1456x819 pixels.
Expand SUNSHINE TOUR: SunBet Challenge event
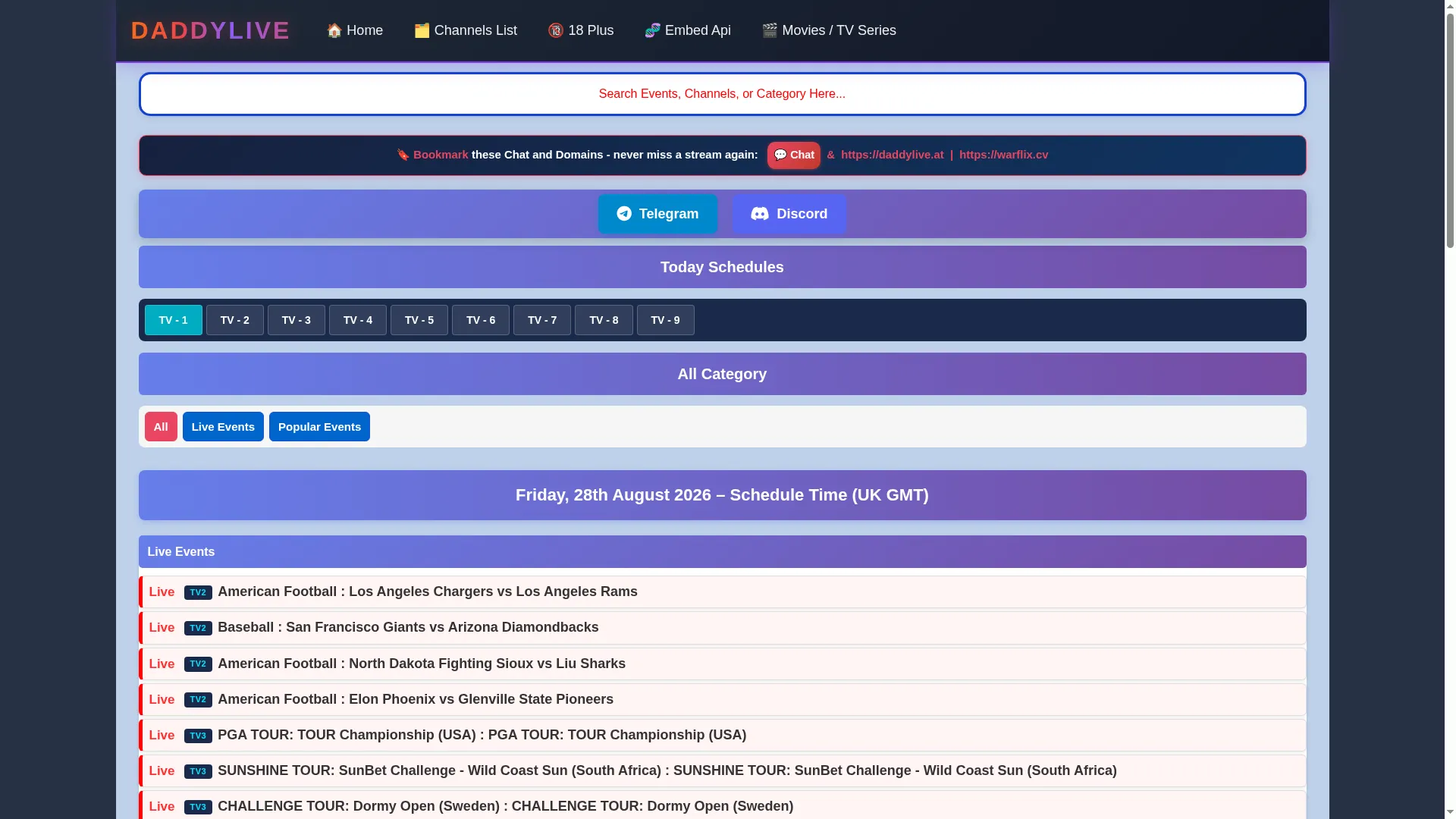click(x=722, y=771)
